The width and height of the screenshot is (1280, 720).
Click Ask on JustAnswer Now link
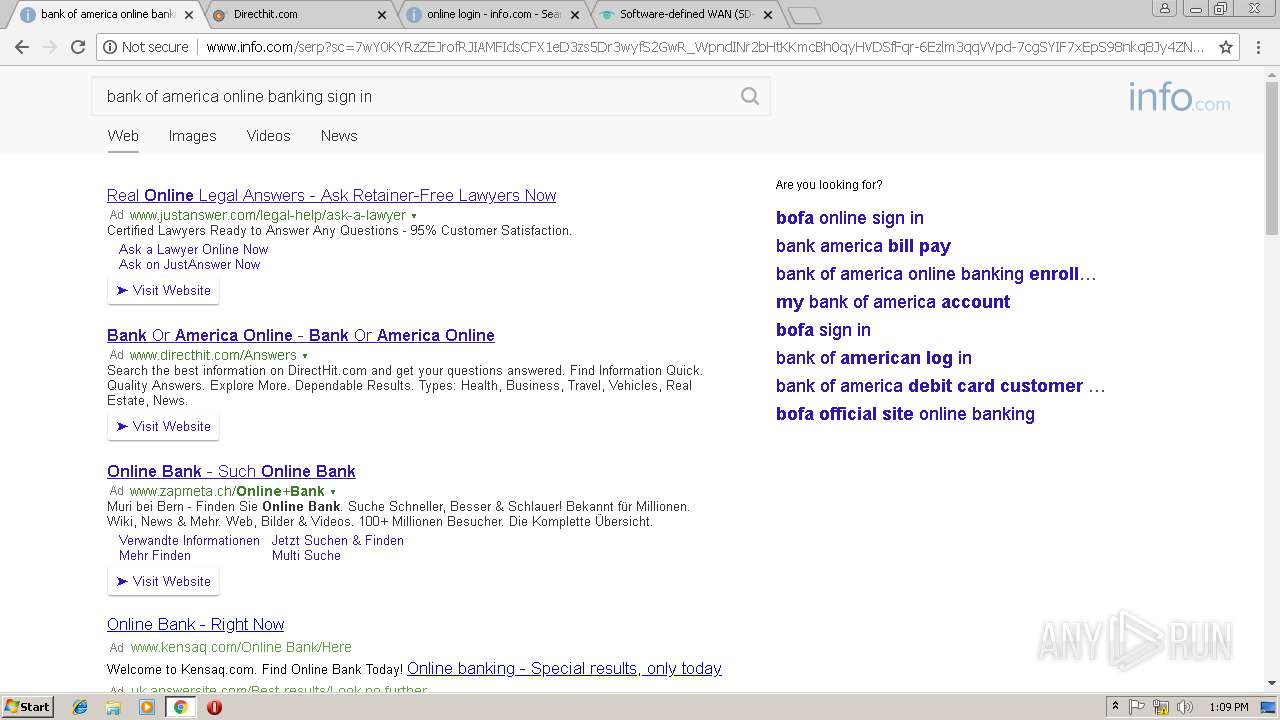coord(189,264)
